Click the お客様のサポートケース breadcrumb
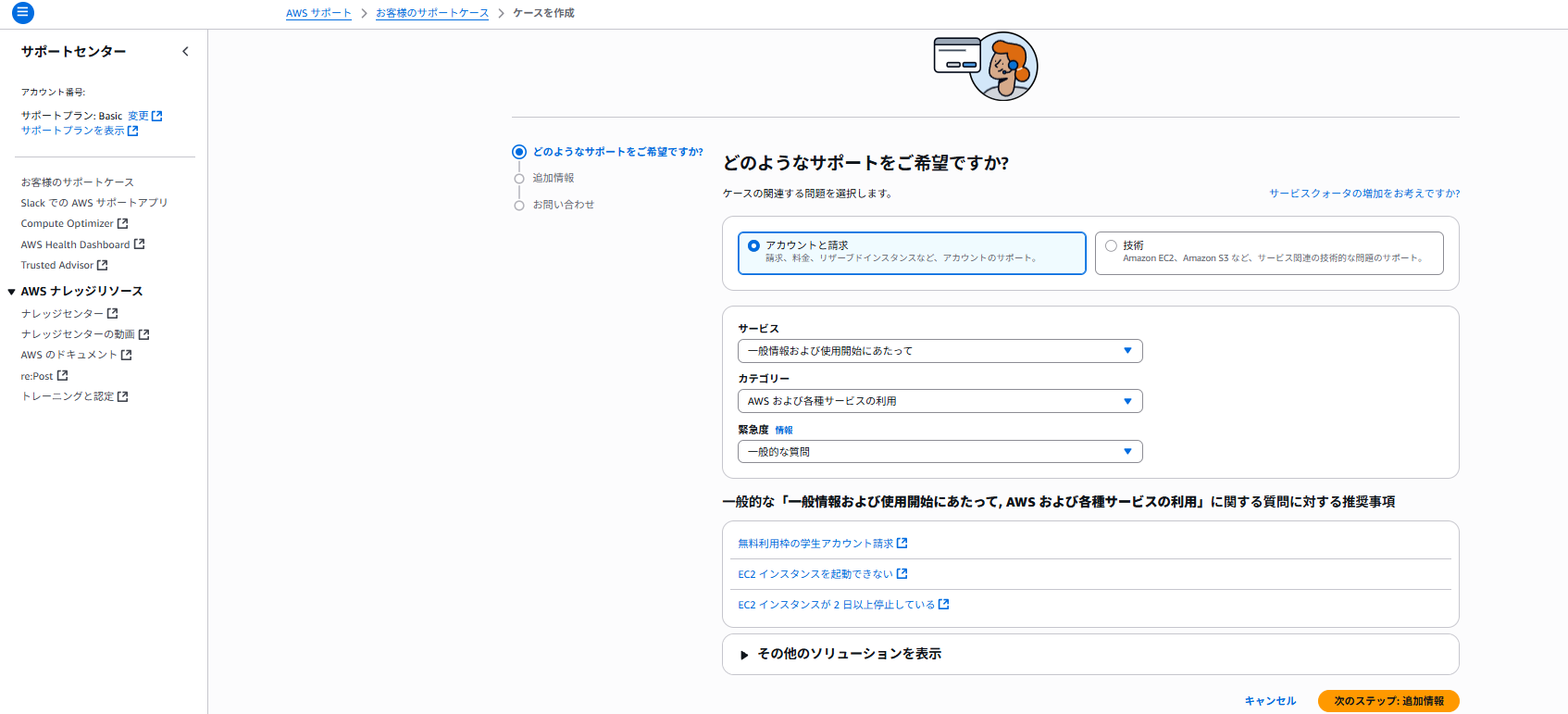Image resolution: width=1568 pixels, height=714 pixels. click(x=432, y=13)
